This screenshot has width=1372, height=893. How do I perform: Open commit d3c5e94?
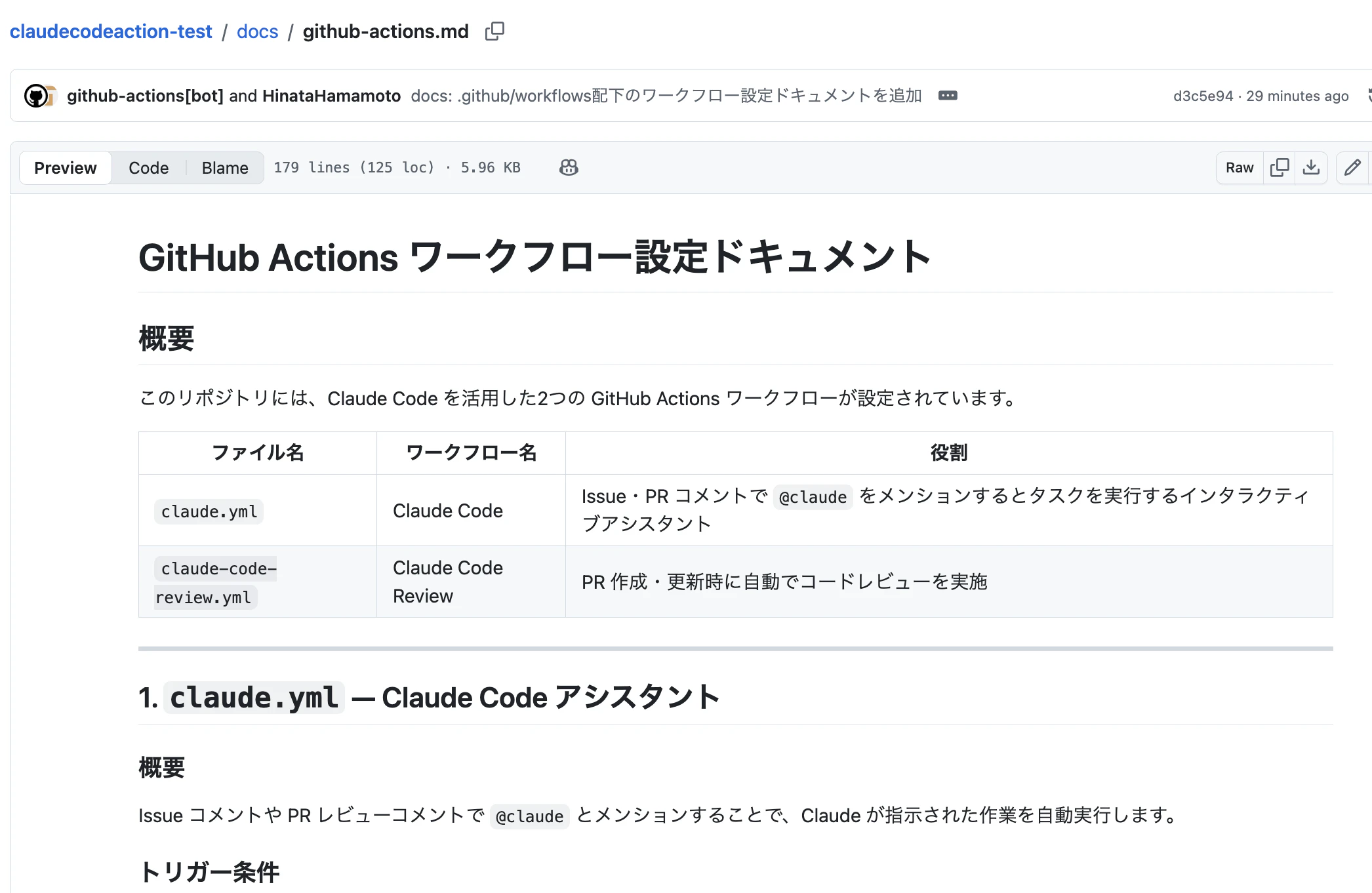[1203, 96]
